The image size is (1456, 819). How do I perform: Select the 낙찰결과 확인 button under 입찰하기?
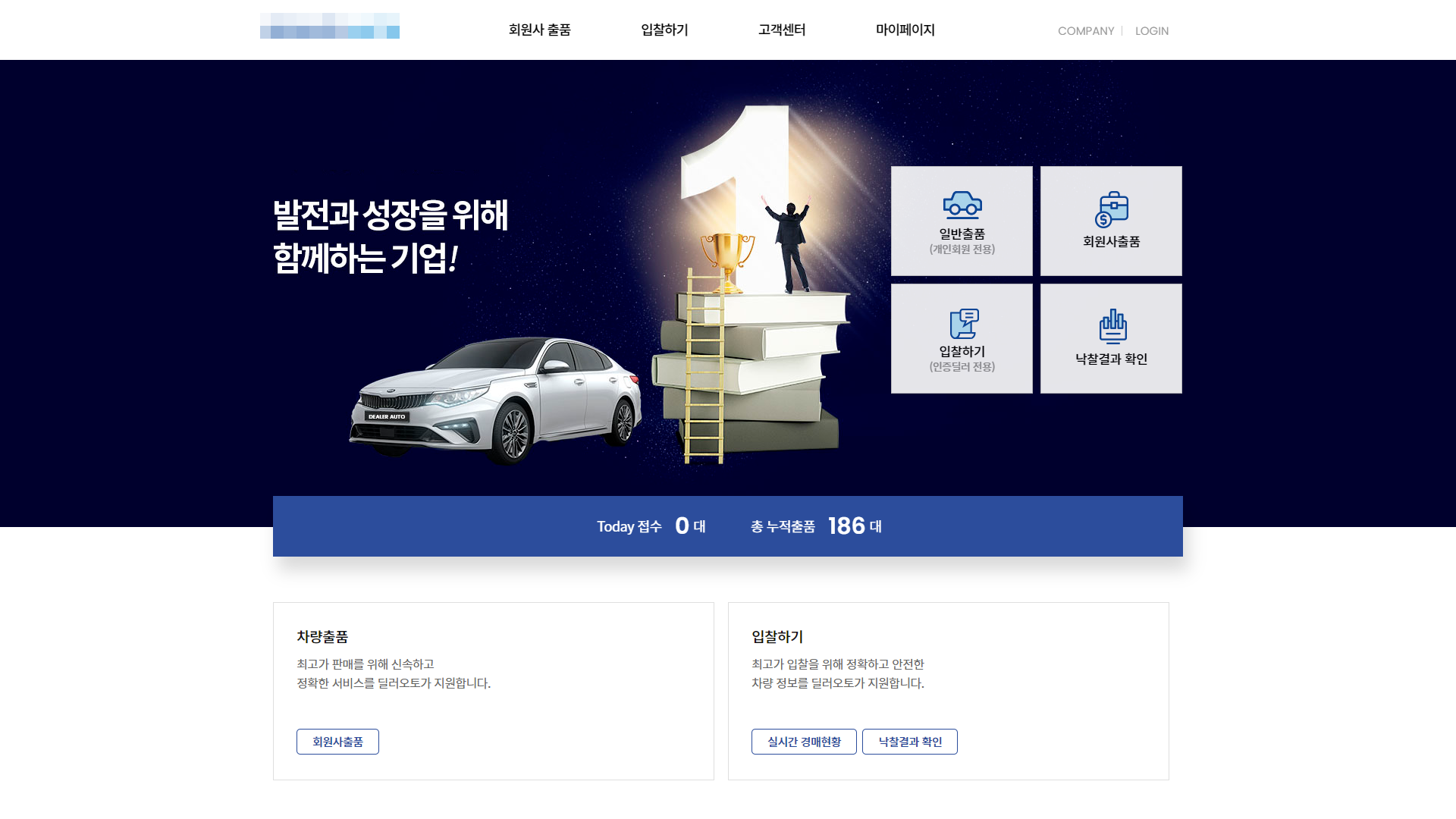click(x=910, y=742)
